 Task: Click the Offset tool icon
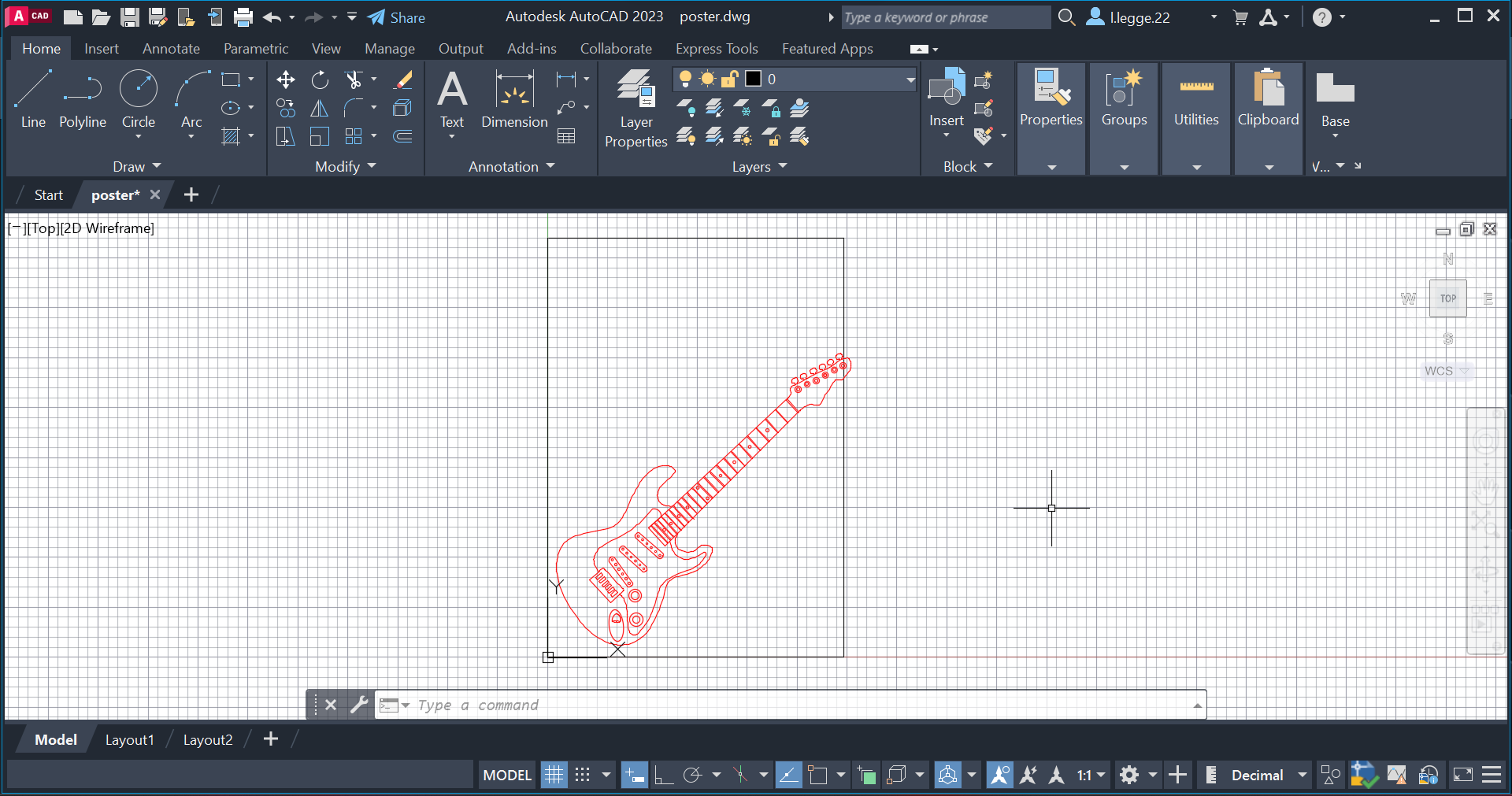403,136
